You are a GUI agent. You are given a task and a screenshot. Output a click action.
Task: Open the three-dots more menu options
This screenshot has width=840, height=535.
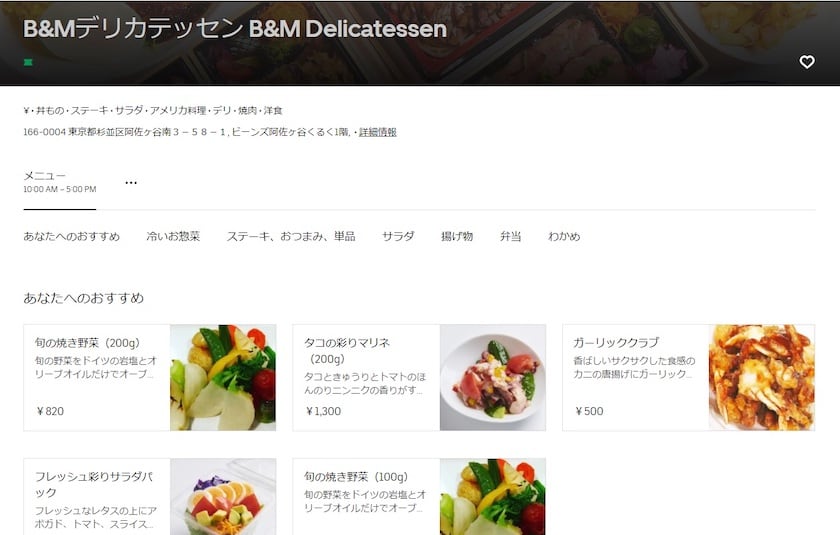tap(131, 183)
